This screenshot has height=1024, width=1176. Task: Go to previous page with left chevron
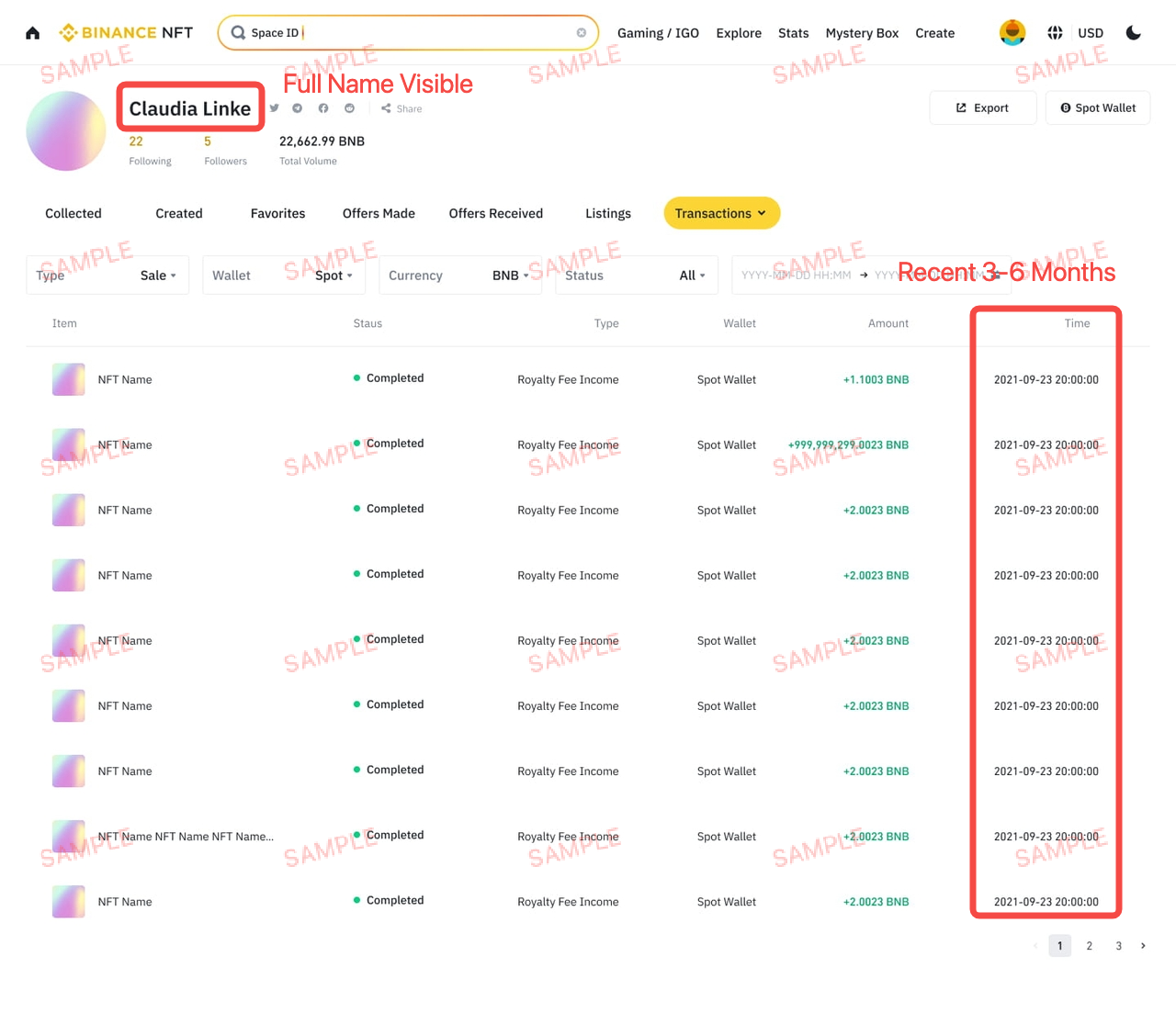click(x=1035, y=946)
